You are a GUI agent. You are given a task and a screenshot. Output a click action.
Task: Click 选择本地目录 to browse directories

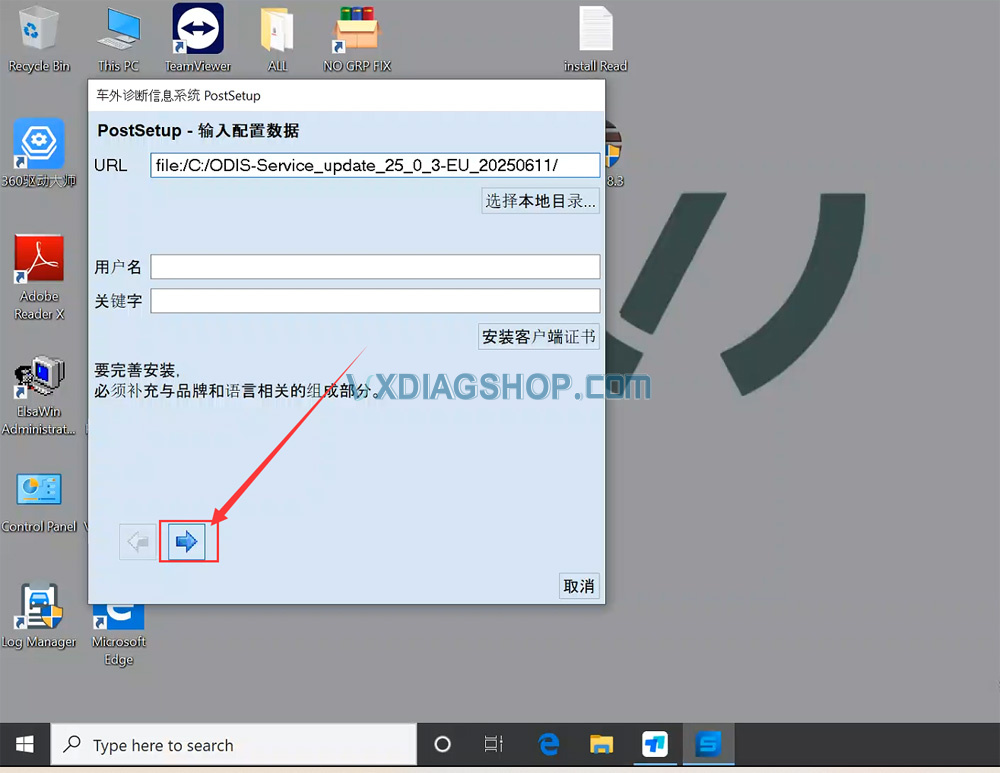click(x=540, y=200)
